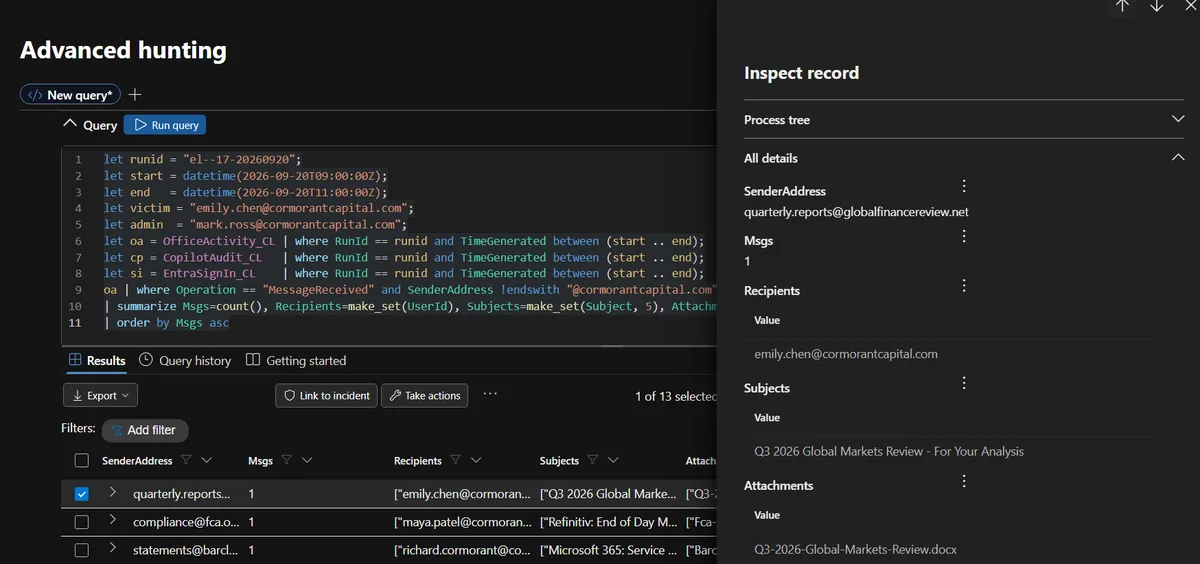
Task: Click the Microsoft 365: Service subject cell
Action: click(608, 550)
